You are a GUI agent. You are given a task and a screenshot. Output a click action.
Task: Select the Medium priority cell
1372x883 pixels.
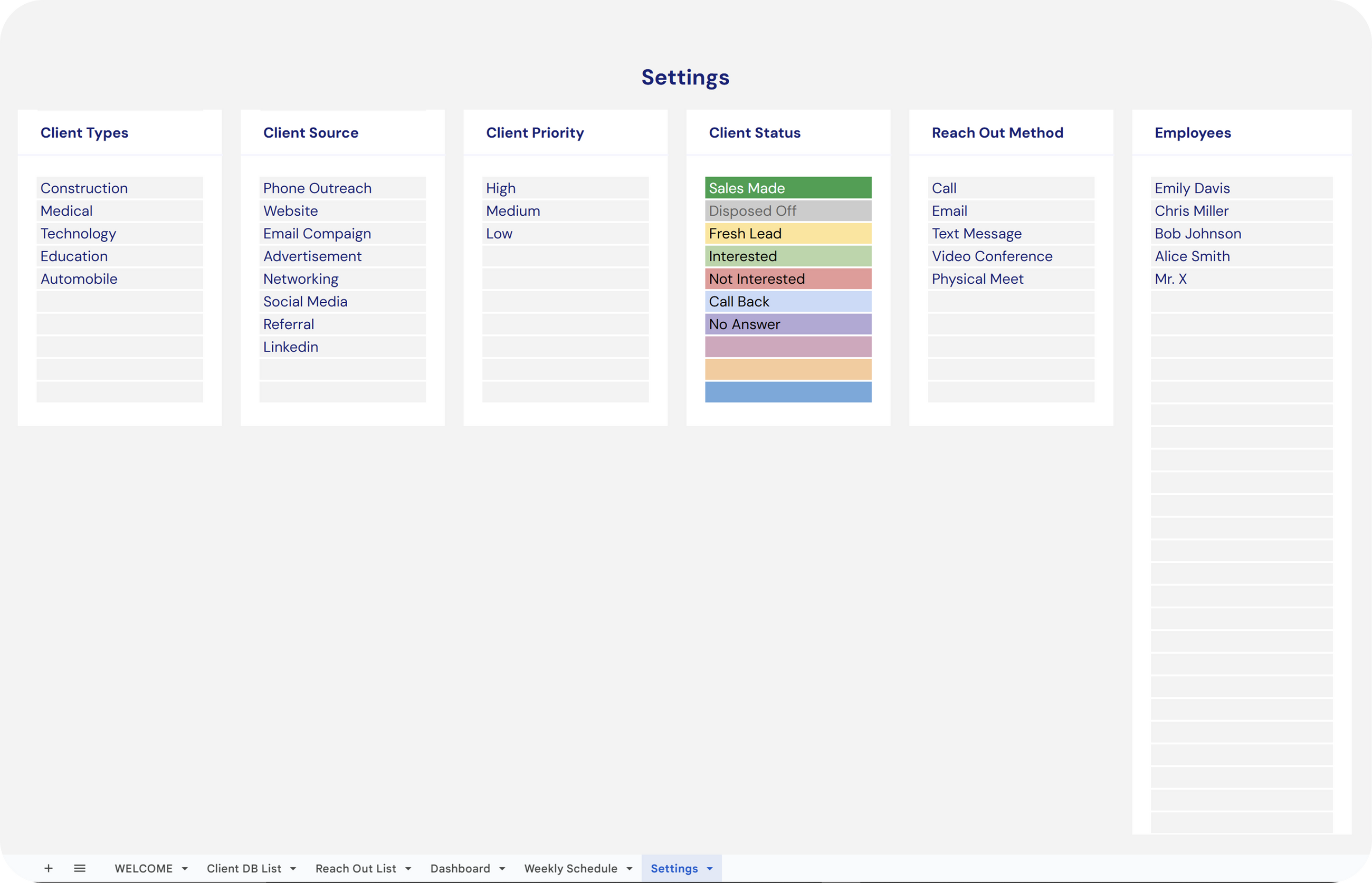pyautogui.click(x=565, y=211)
